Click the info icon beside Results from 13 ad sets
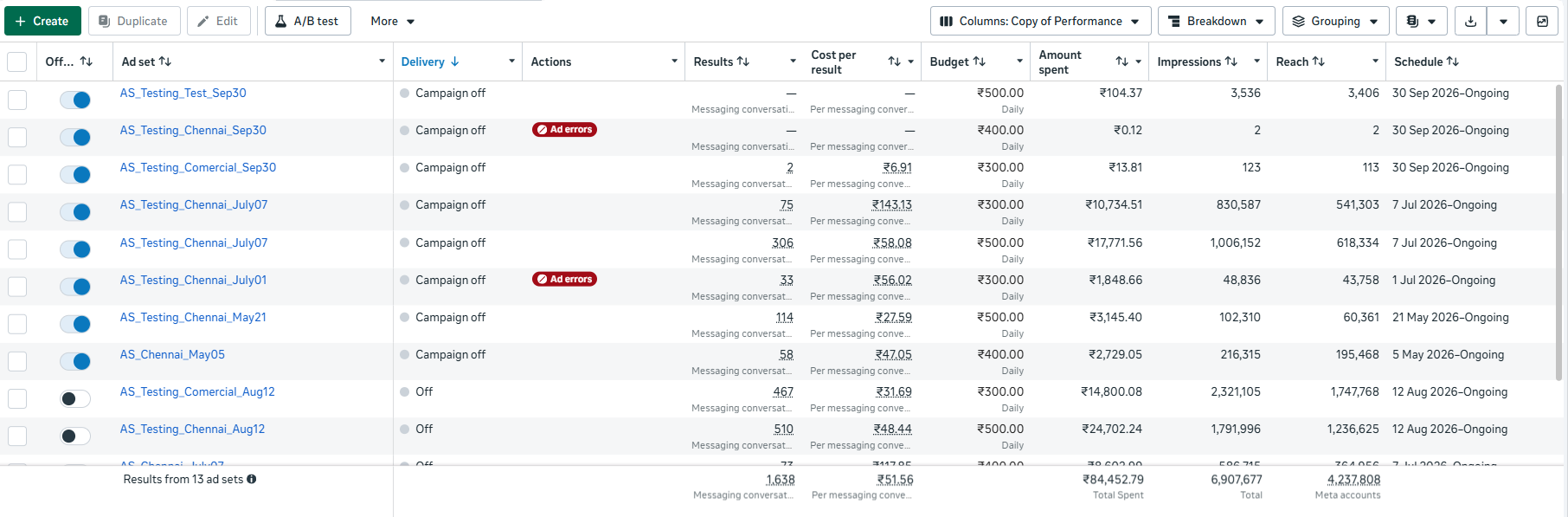This screenshot has height=517, width=1568. click(x=252, y=479)
